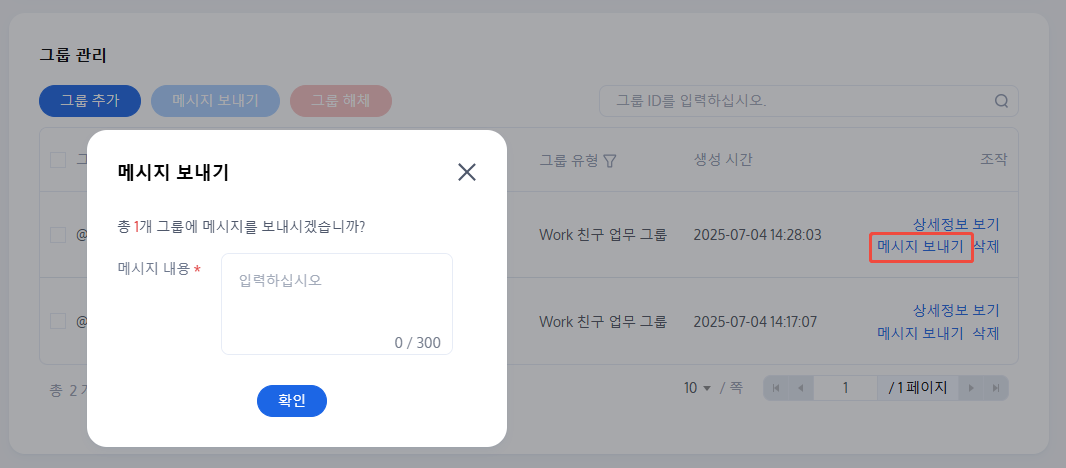Open 상세정보 보기 for the first group
Image resolution: width=1066 pixels, height=468 pixels.
coord(955,224)
